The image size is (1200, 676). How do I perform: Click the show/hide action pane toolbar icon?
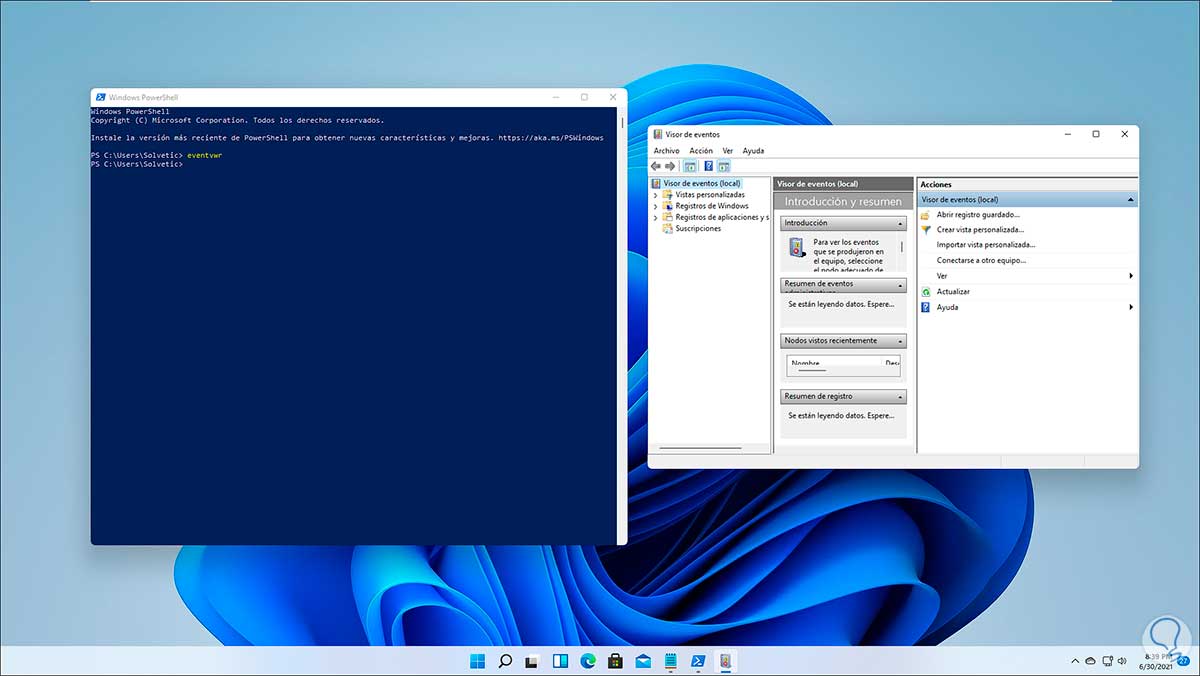click(723, 166)
